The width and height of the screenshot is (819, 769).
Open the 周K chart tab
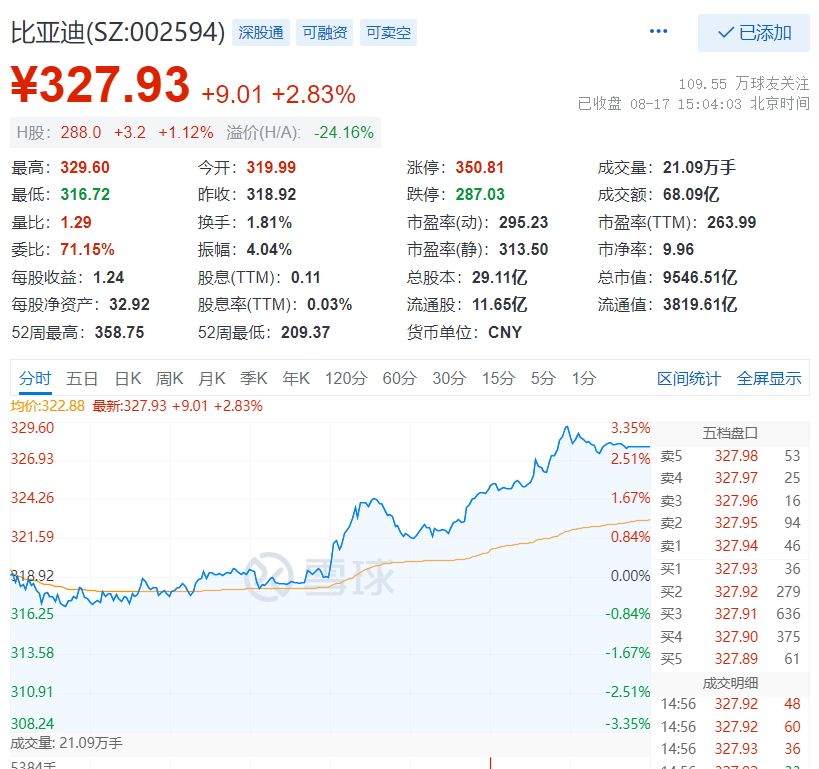pyautogui.click(x=169, y=378)
